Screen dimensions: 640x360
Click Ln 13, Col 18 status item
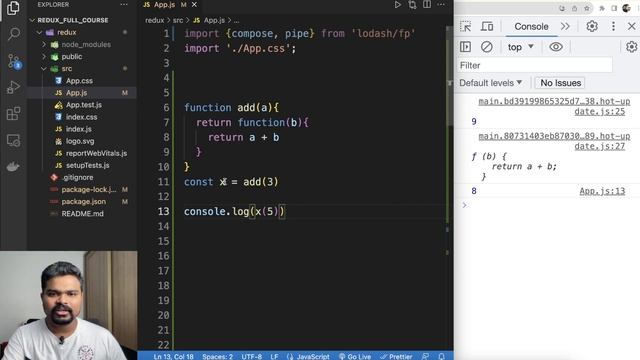pos(173,356)
